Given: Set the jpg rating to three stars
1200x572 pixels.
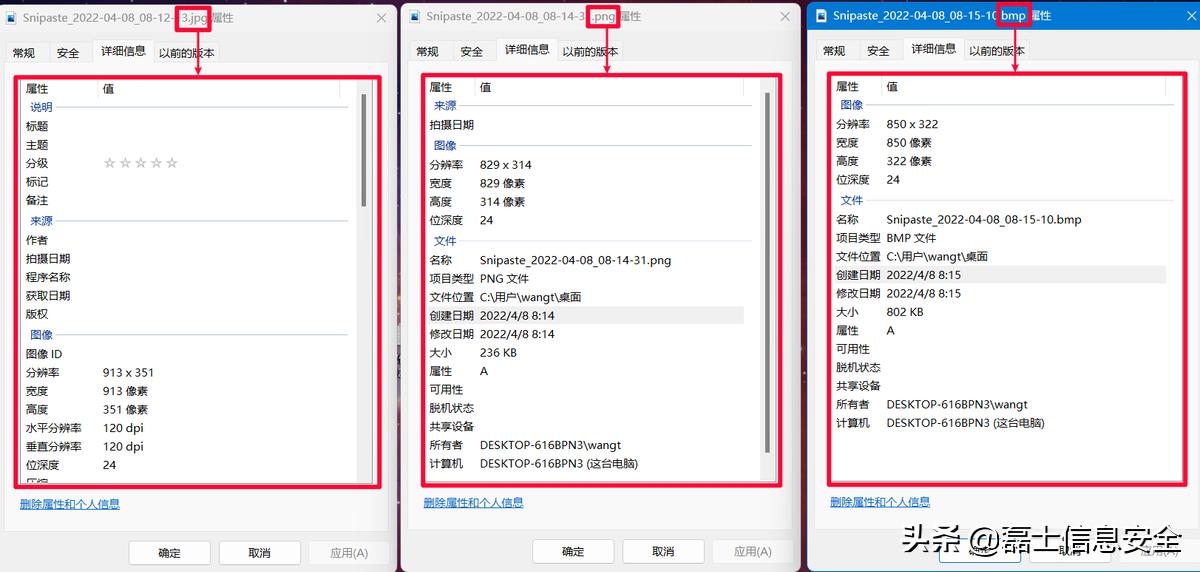Looking at the screenshot, I should click(x=141, y=163).
